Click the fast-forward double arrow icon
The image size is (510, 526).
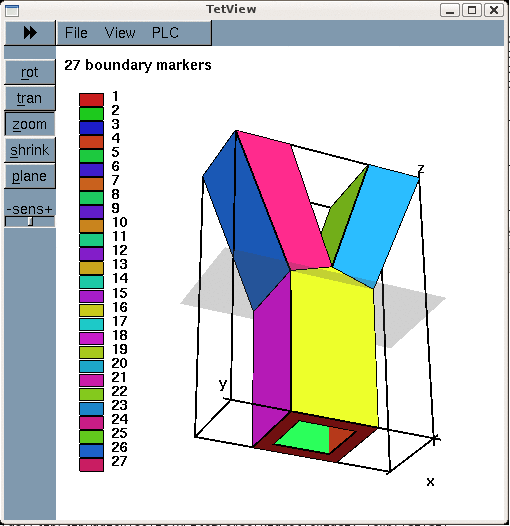click(x=30, y=33)
